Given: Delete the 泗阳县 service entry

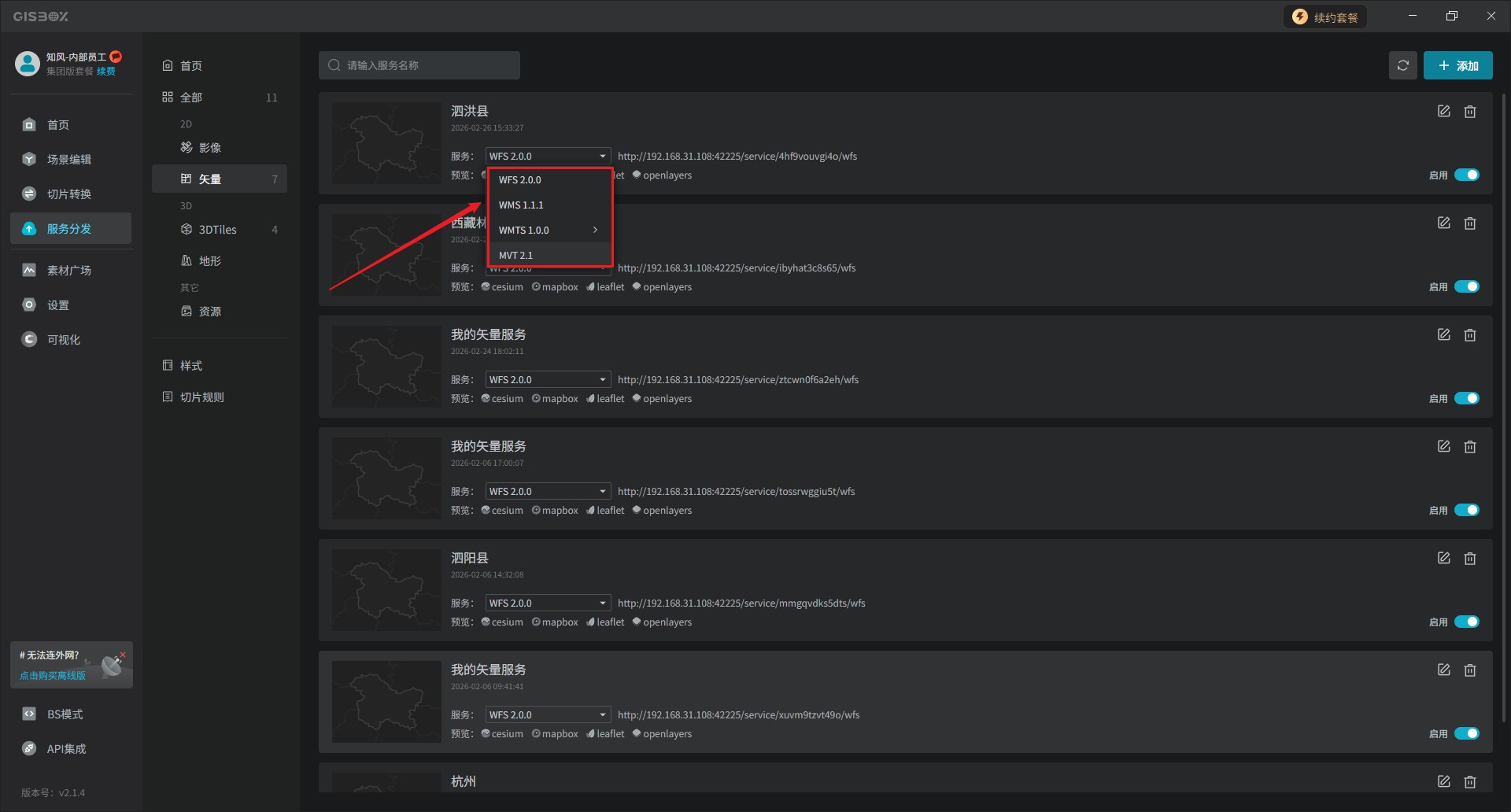Looking at the screenshot, I should [1469, 559].
